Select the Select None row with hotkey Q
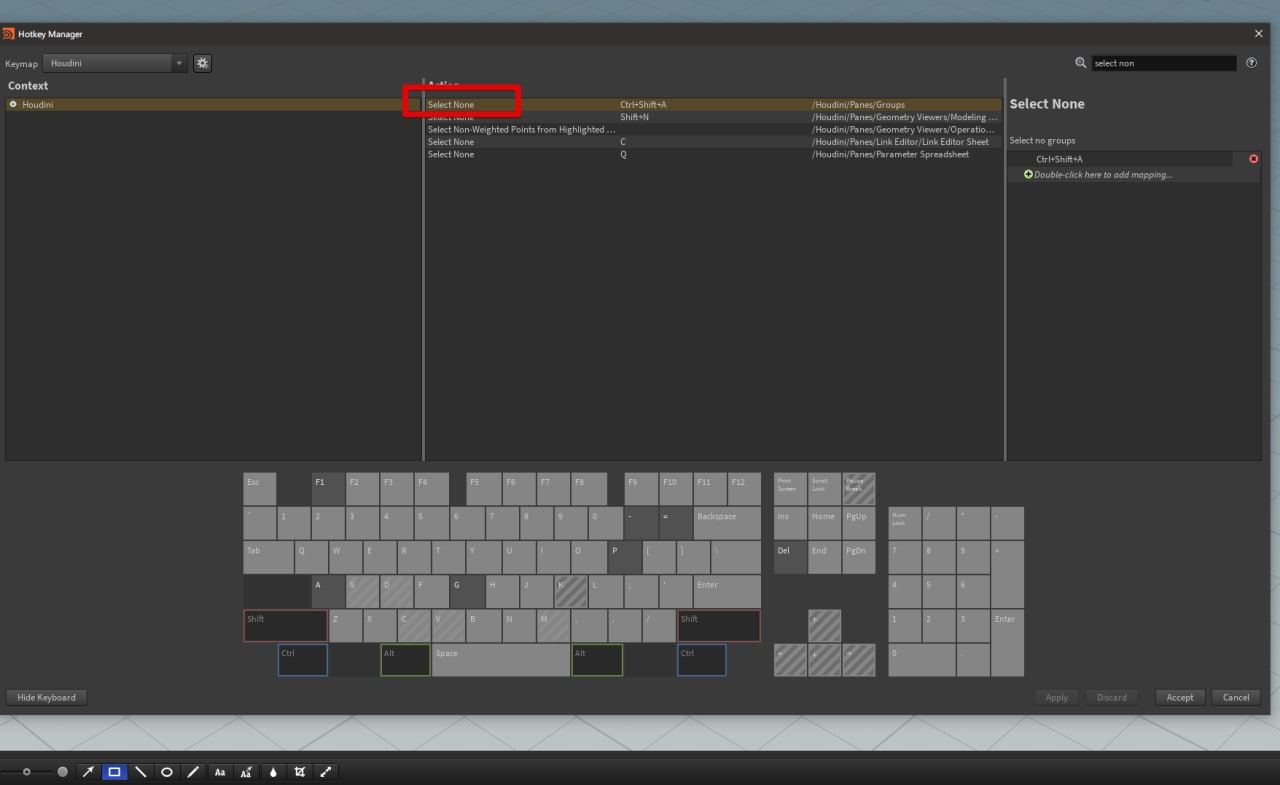The image size is (1280, 785). tap(713, 154)
